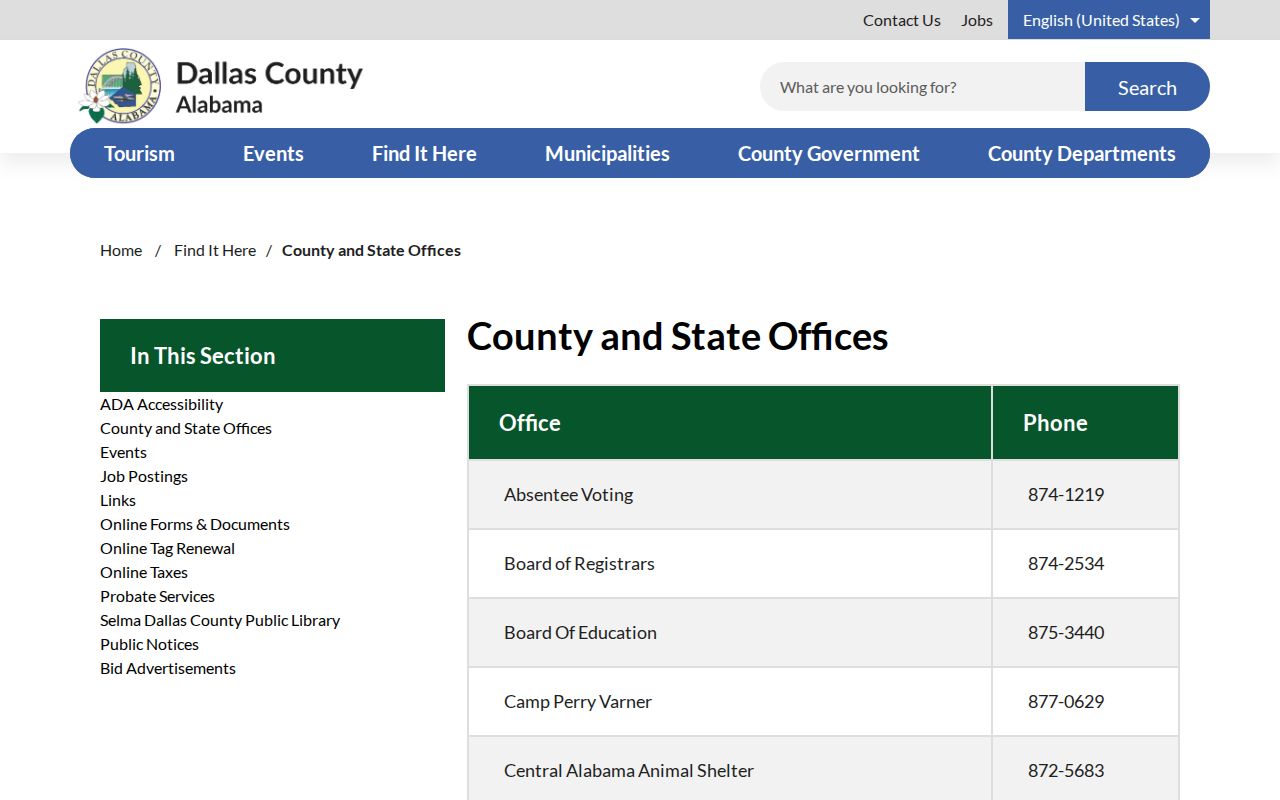Click the Office column header
The image size is (1280, 800).
[730, 422]
